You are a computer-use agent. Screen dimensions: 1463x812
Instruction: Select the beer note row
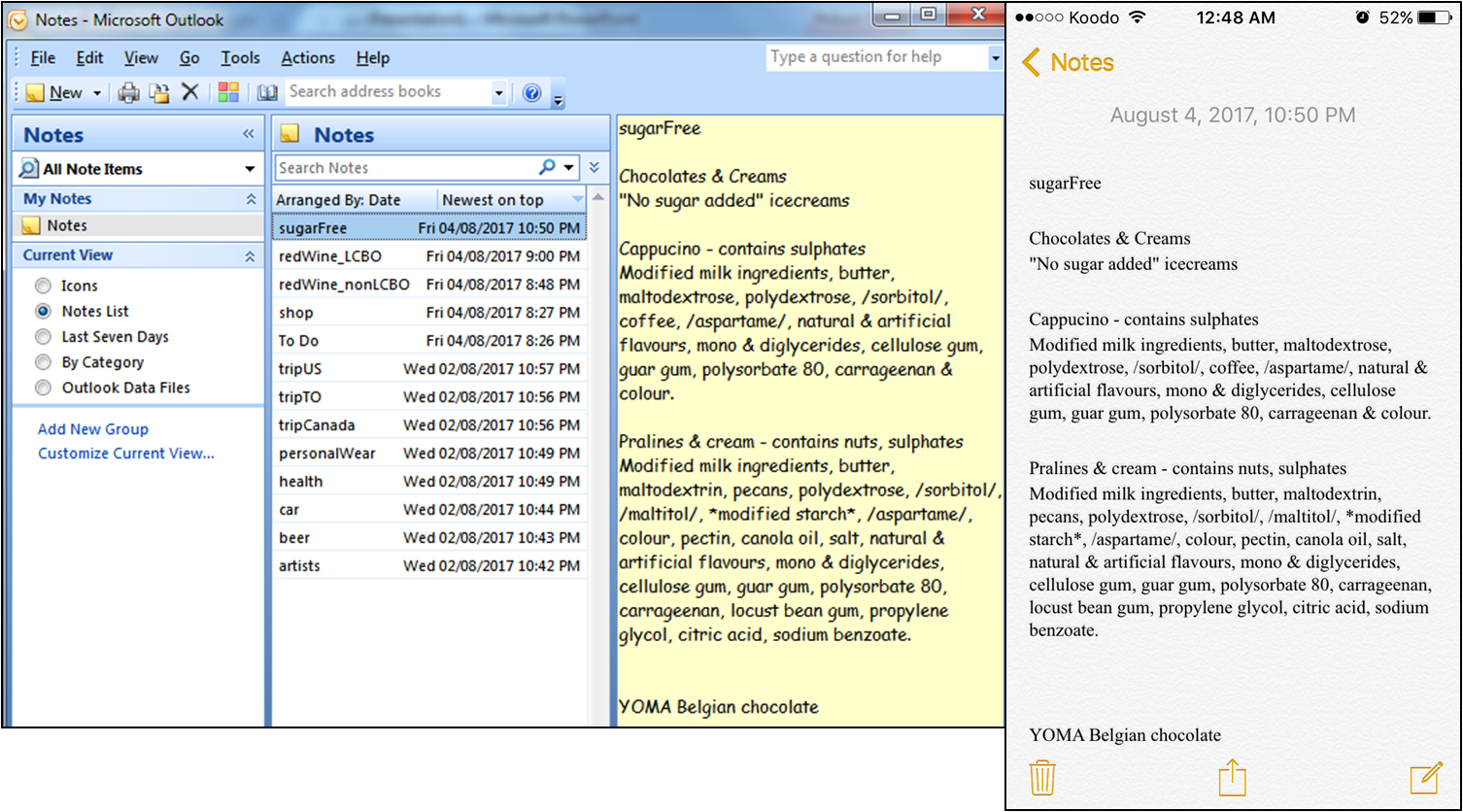pos(429,538)
